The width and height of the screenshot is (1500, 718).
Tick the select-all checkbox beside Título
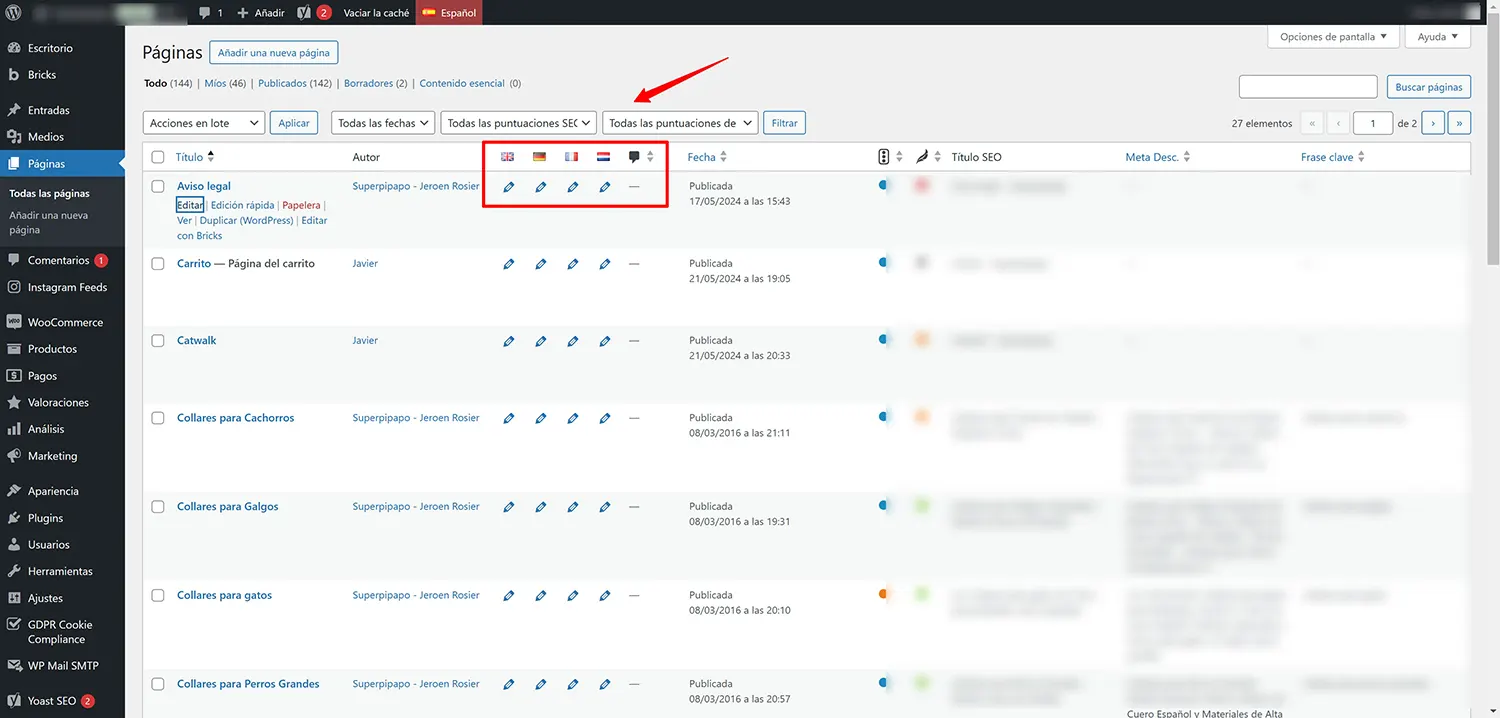(158, 157)
